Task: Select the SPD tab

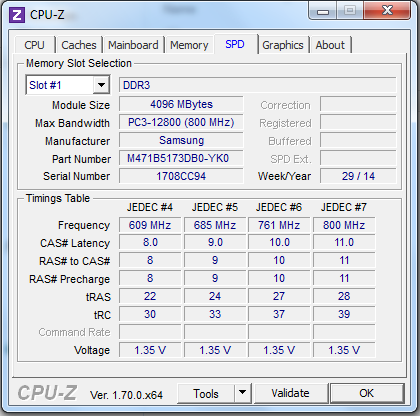Action: pyautogui.click(x=235, y=44)
